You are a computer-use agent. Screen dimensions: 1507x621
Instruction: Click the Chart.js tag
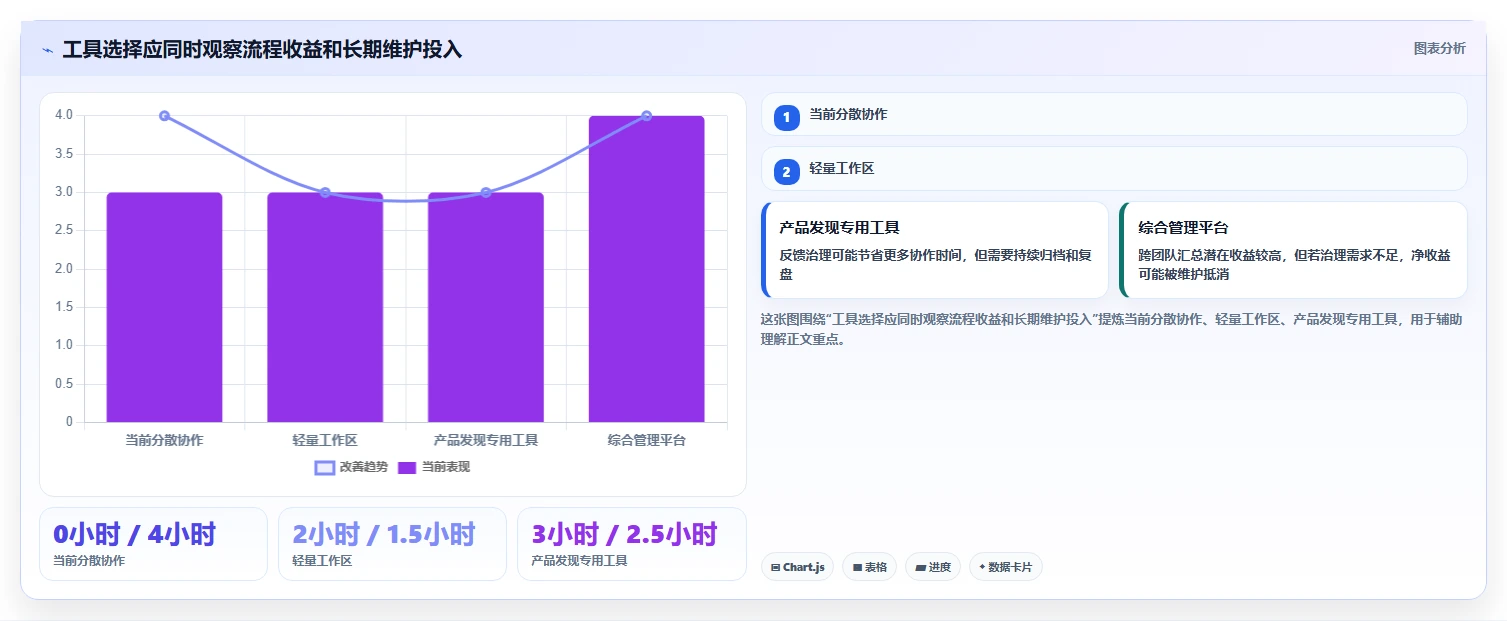tap(797, 567)
